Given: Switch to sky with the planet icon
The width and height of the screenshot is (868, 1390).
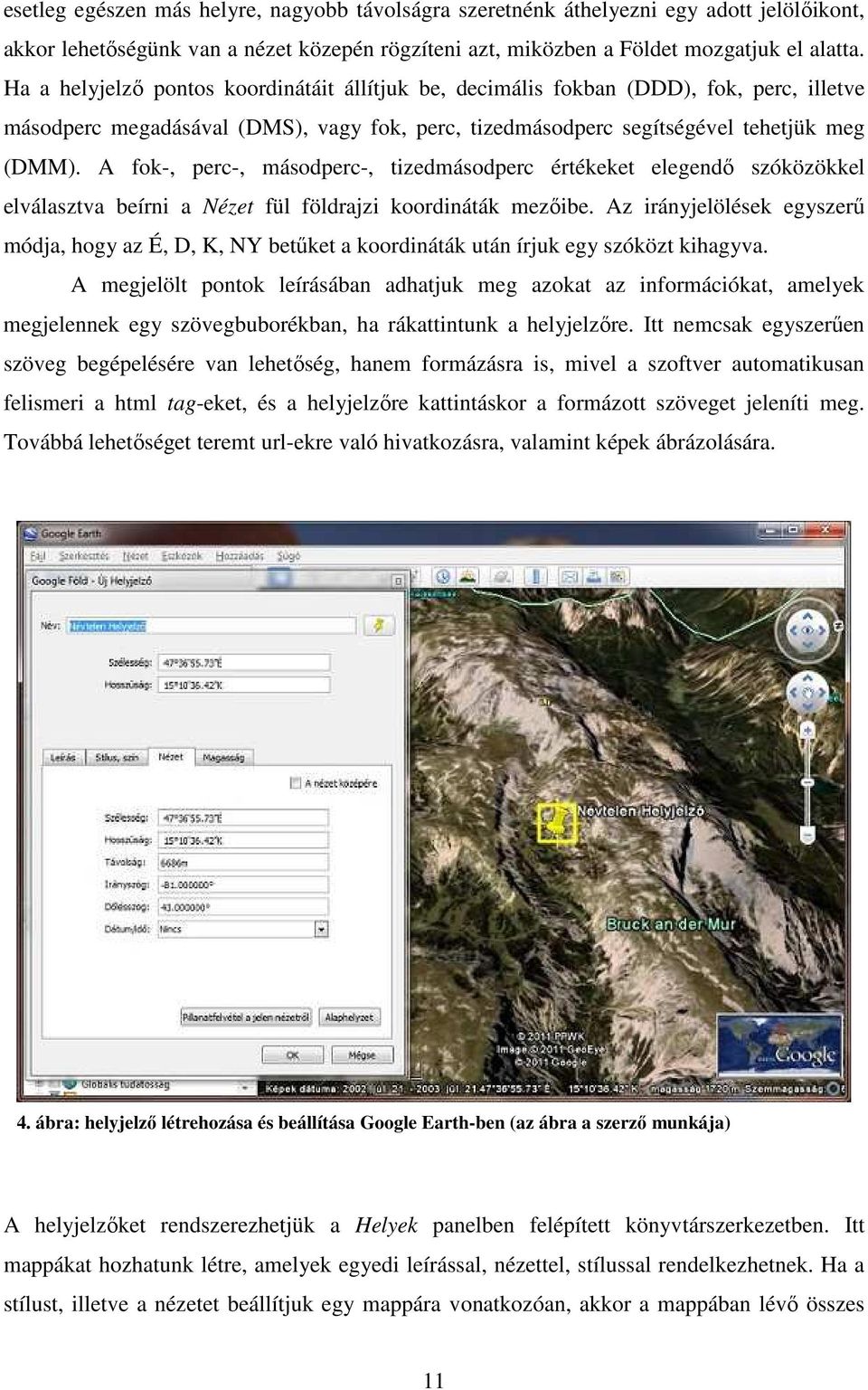Looking at the screenshot, I should 500,577.
